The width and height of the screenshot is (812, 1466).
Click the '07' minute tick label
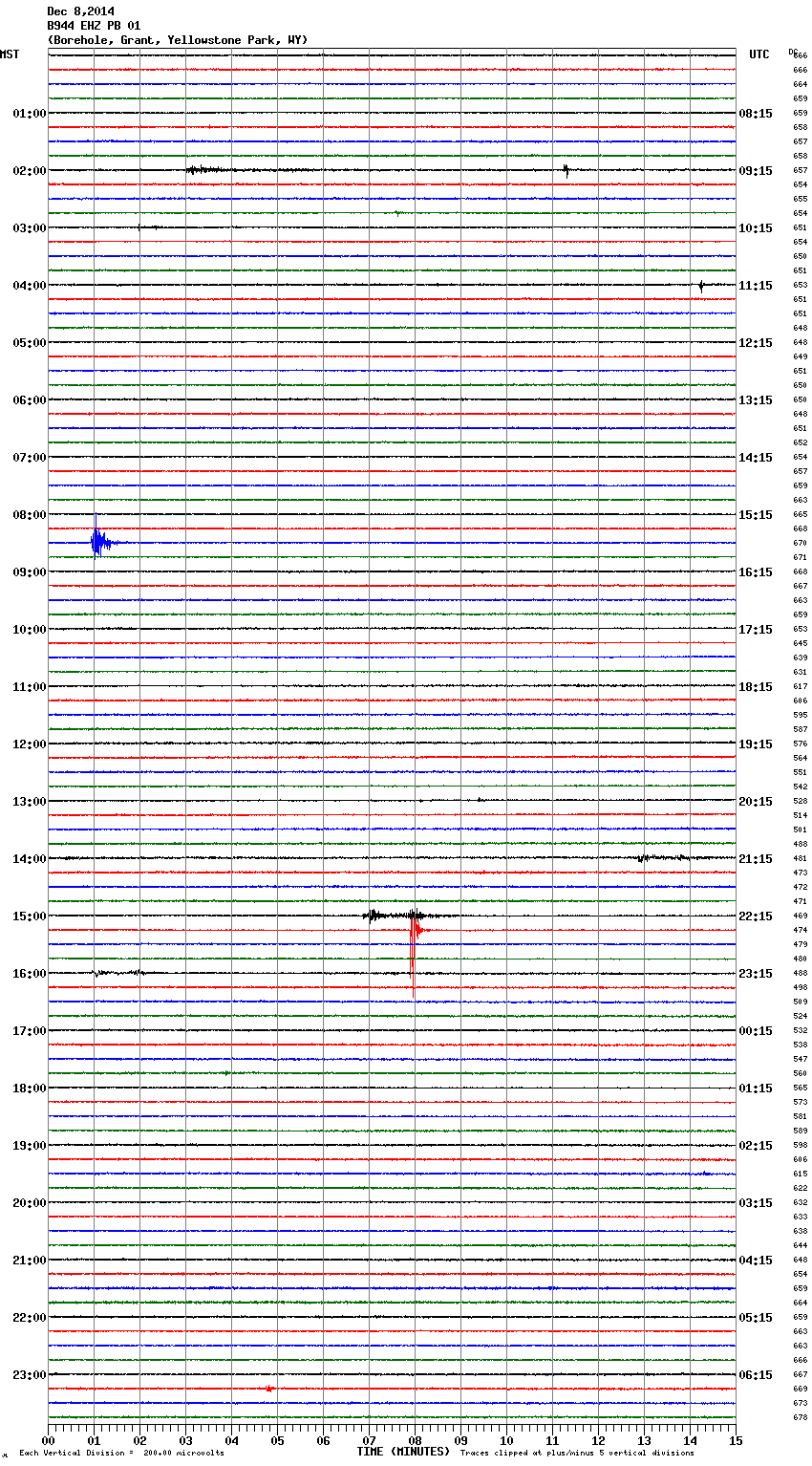point(370,1441)
